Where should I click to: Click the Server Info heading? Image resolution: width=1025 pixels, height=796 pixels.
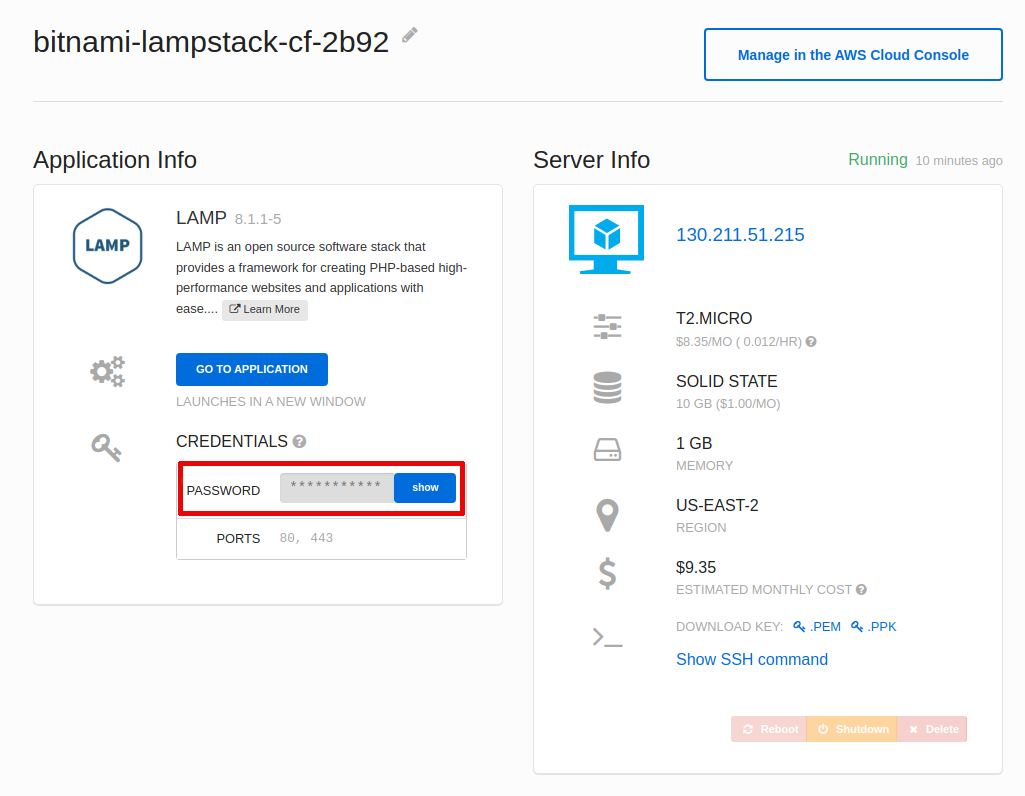[592, 160]
